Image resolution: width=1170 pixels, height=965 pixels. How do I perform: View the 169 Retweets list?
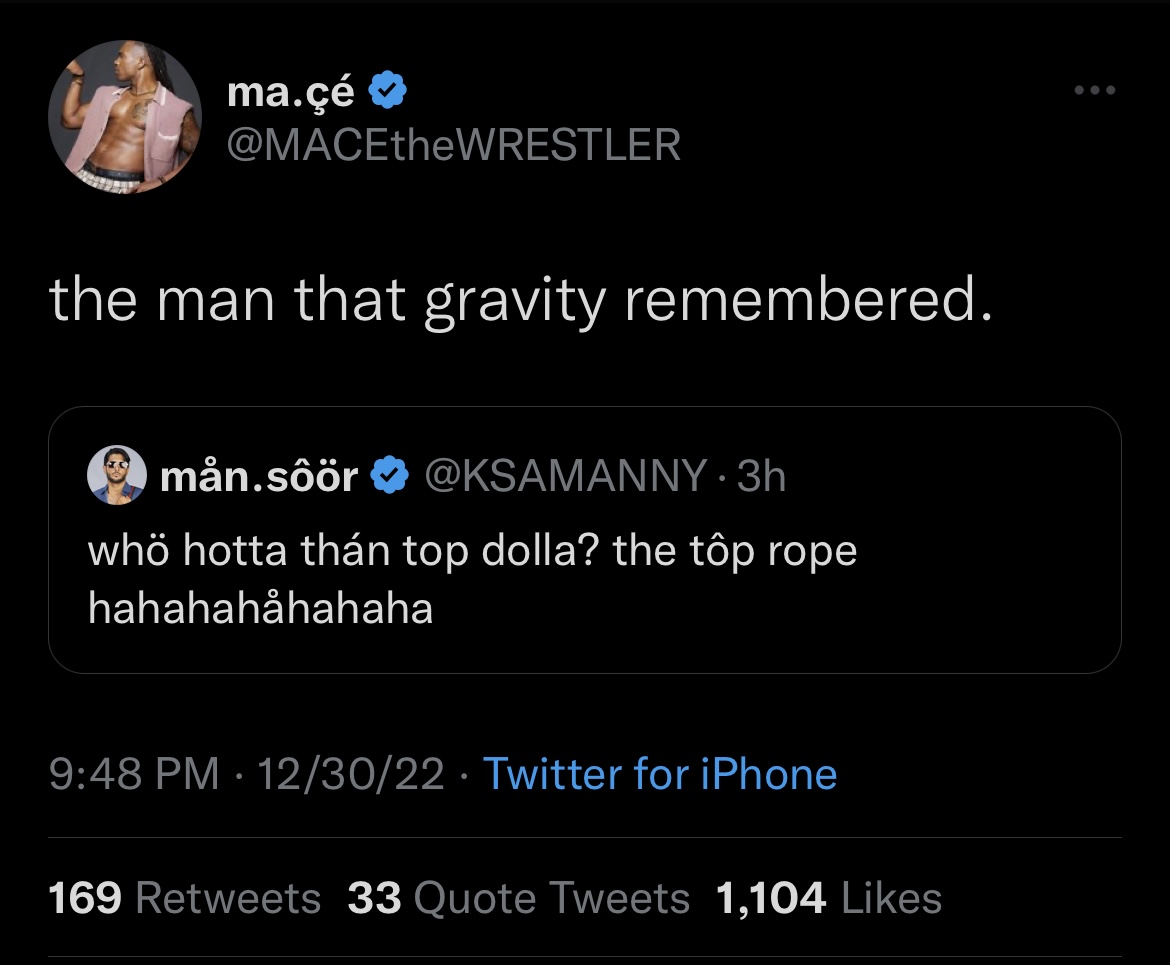coord(185,898)
